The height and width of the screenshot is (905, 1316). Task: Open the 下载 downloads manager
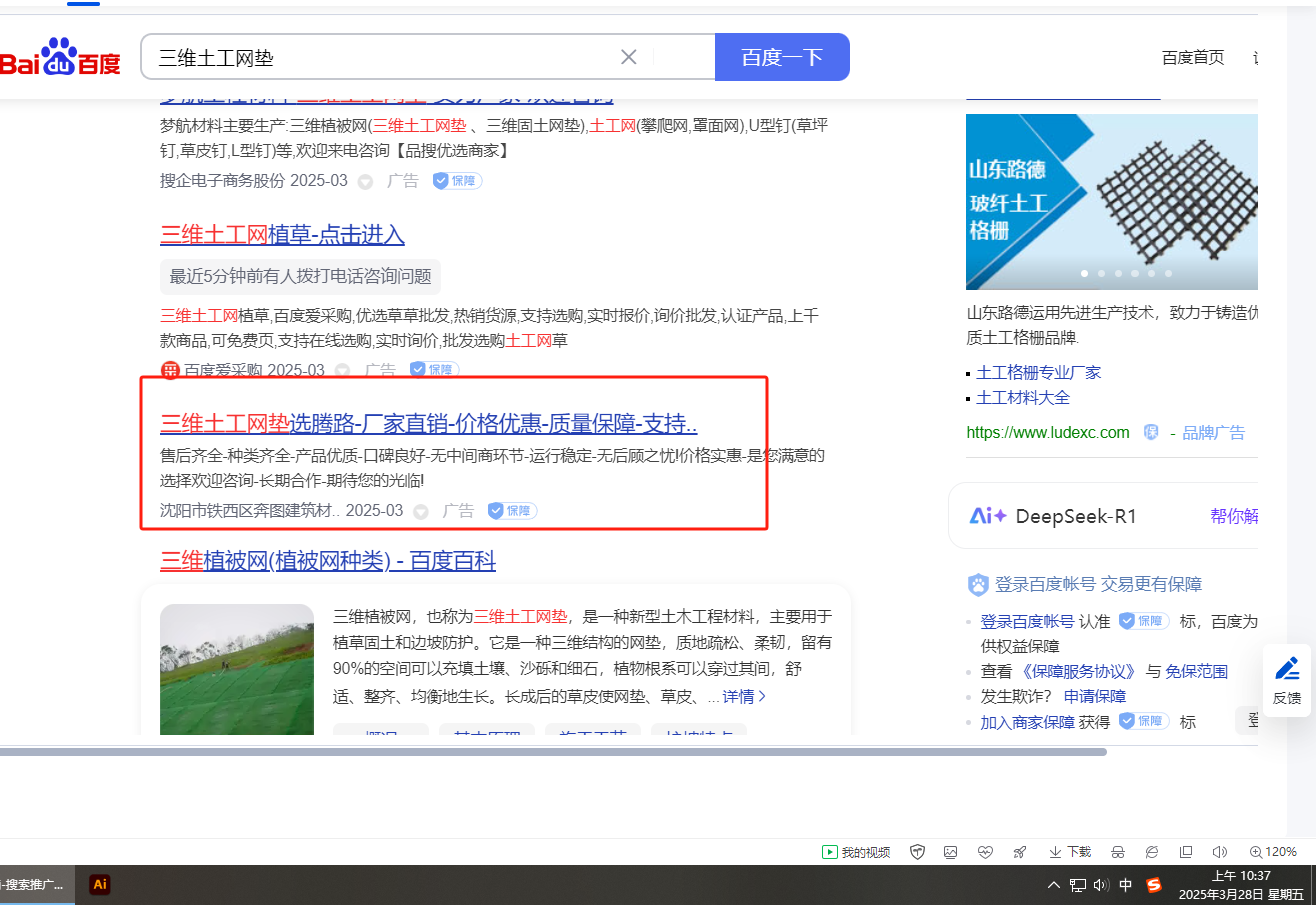coord(1069,852)
